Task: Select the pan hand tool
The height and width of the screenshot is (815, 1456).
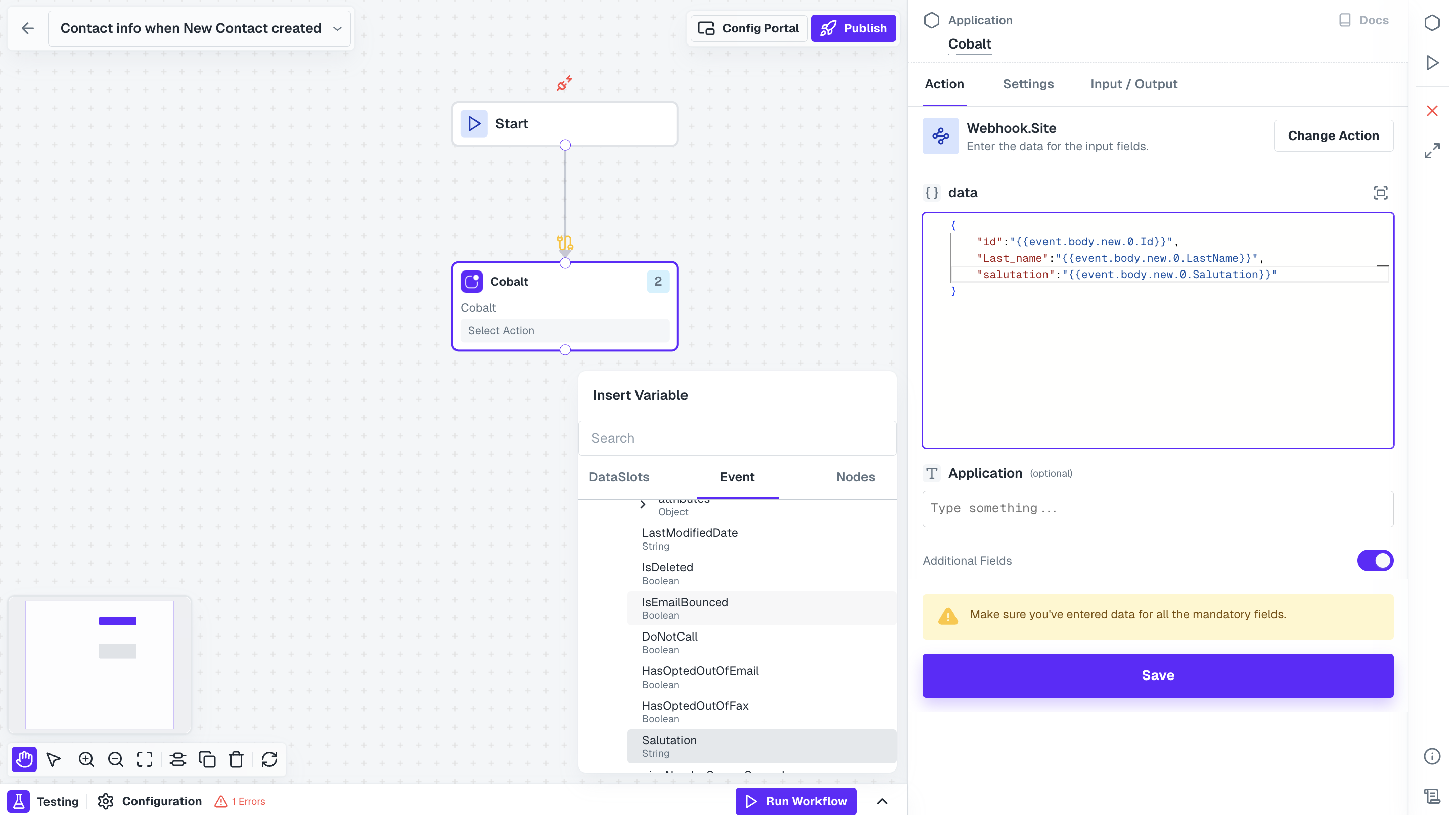Action: (24, 759)
